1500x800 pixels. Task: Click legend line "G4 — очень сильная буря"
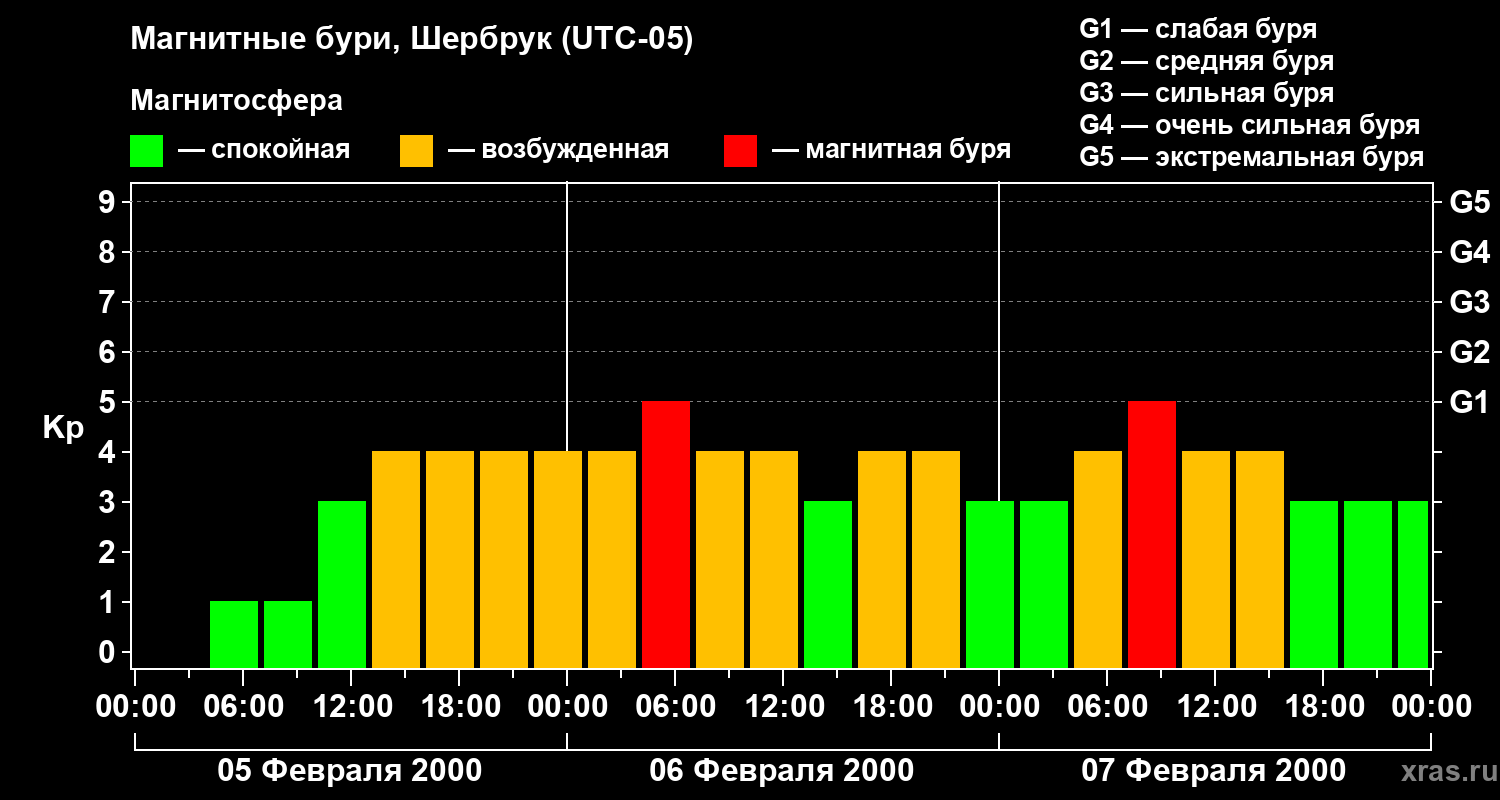[1250, 125]
